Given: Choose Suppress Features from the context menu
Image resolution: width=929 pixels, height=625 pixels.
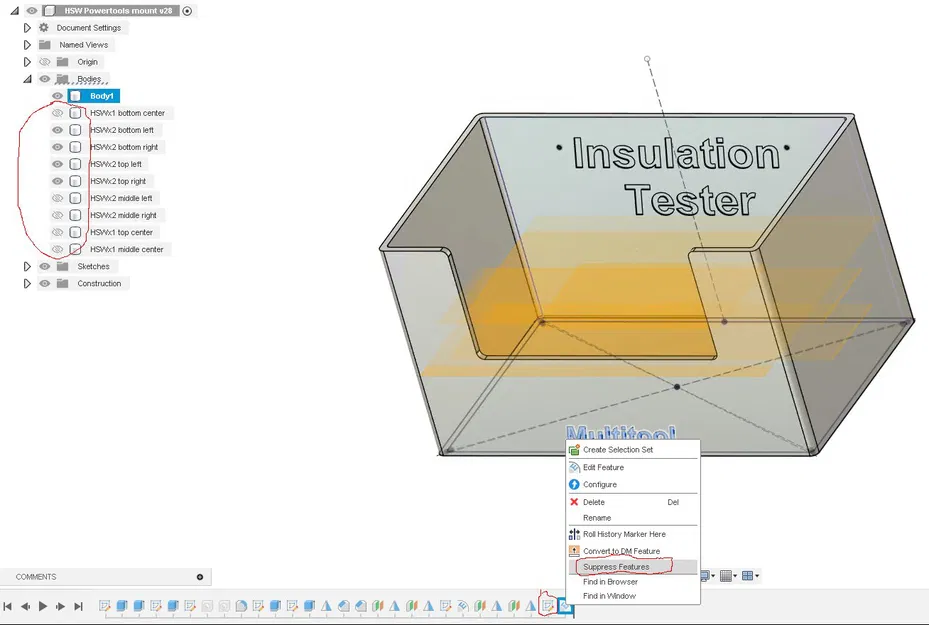Looking at the screenshot, I should (615, 566).
